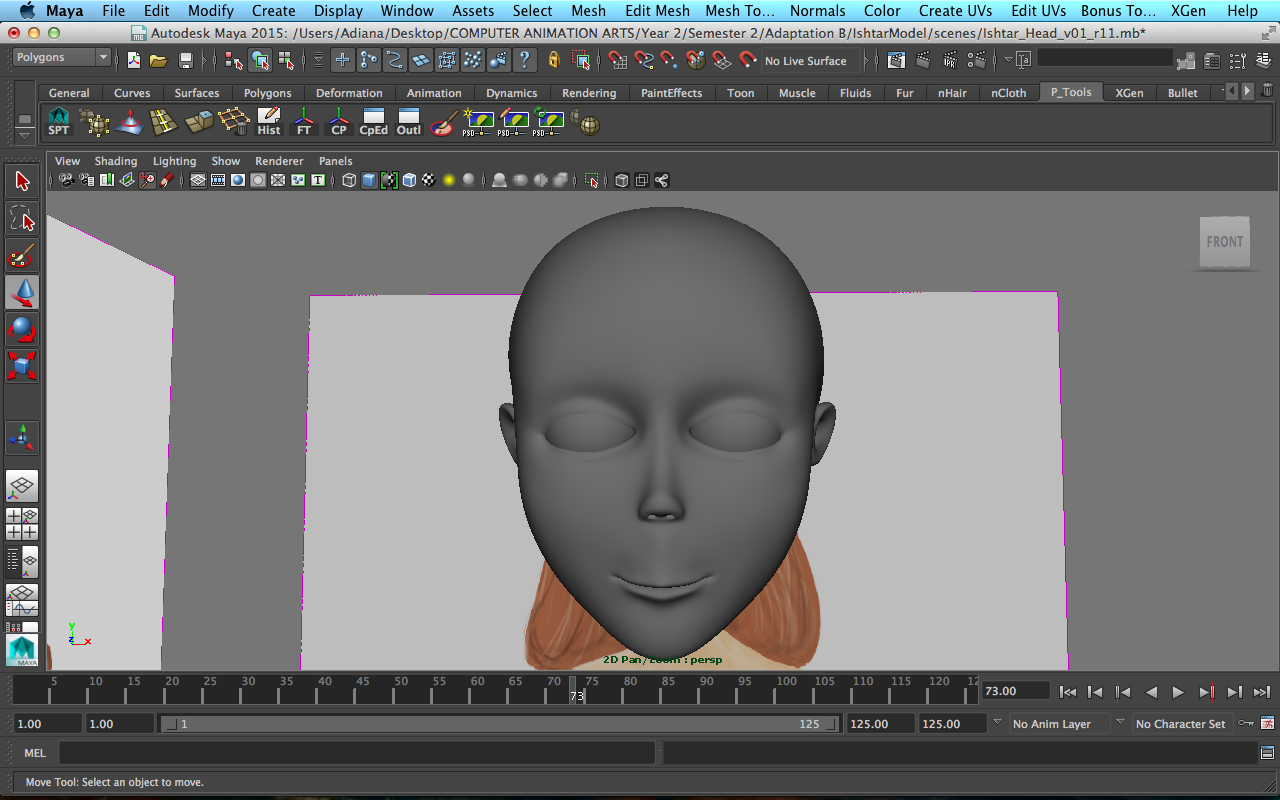
Task: Select the Scale tool in the toolbox
Action: click(x=22, y=365)
